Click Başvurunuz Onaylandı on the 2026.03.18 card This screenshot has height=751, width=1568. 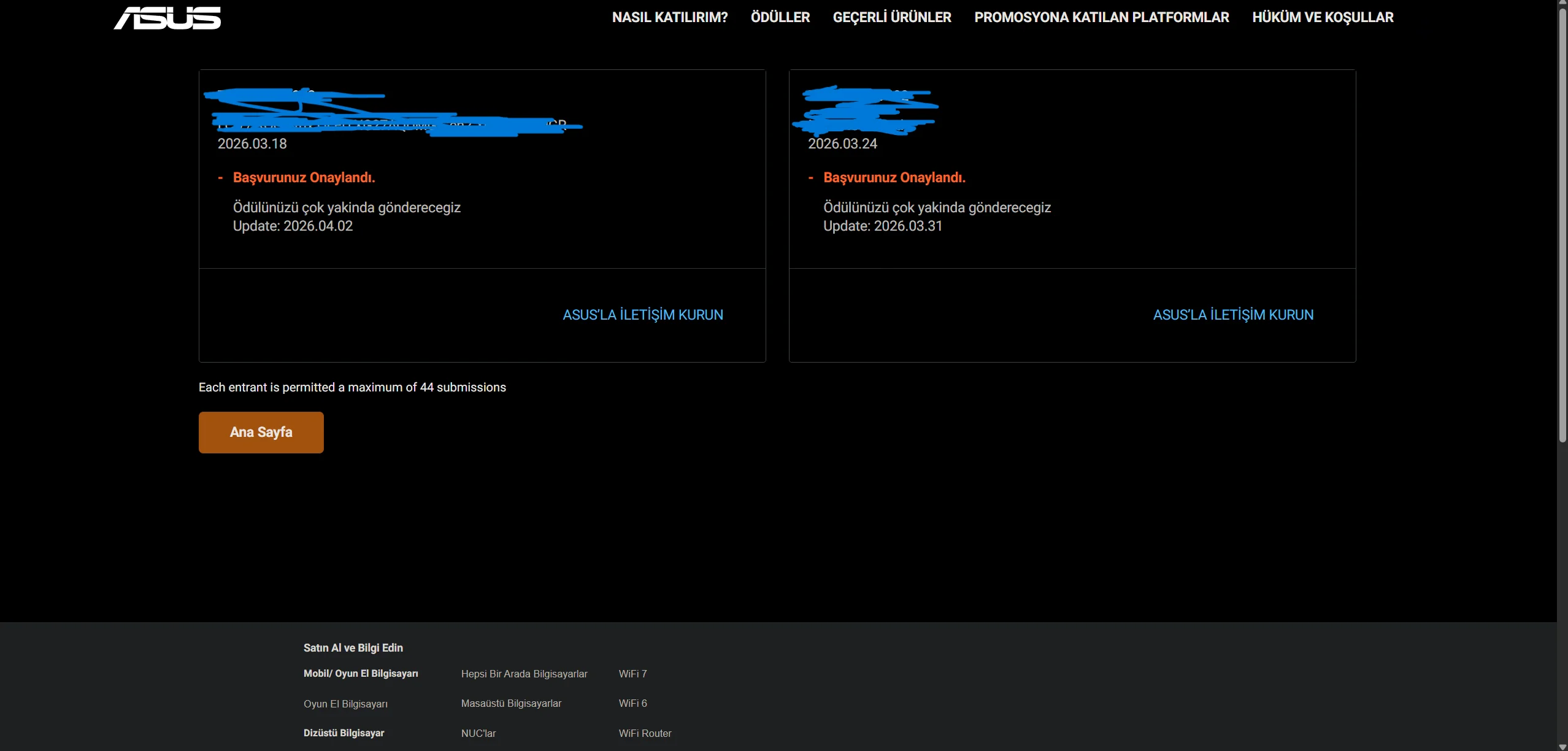304,178
